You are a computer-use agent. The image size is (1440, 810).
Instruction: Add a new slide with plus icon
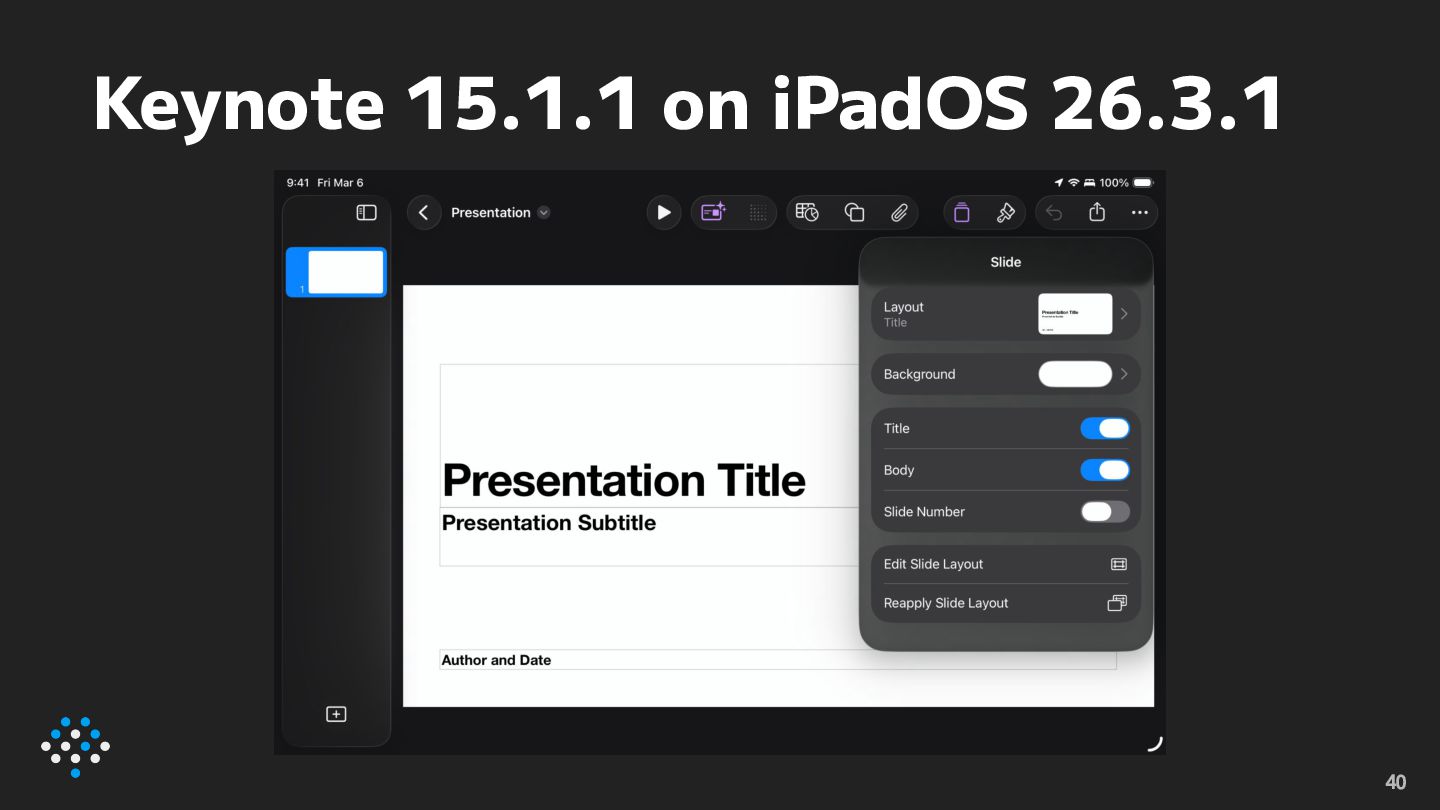click(x=337, y=714)
